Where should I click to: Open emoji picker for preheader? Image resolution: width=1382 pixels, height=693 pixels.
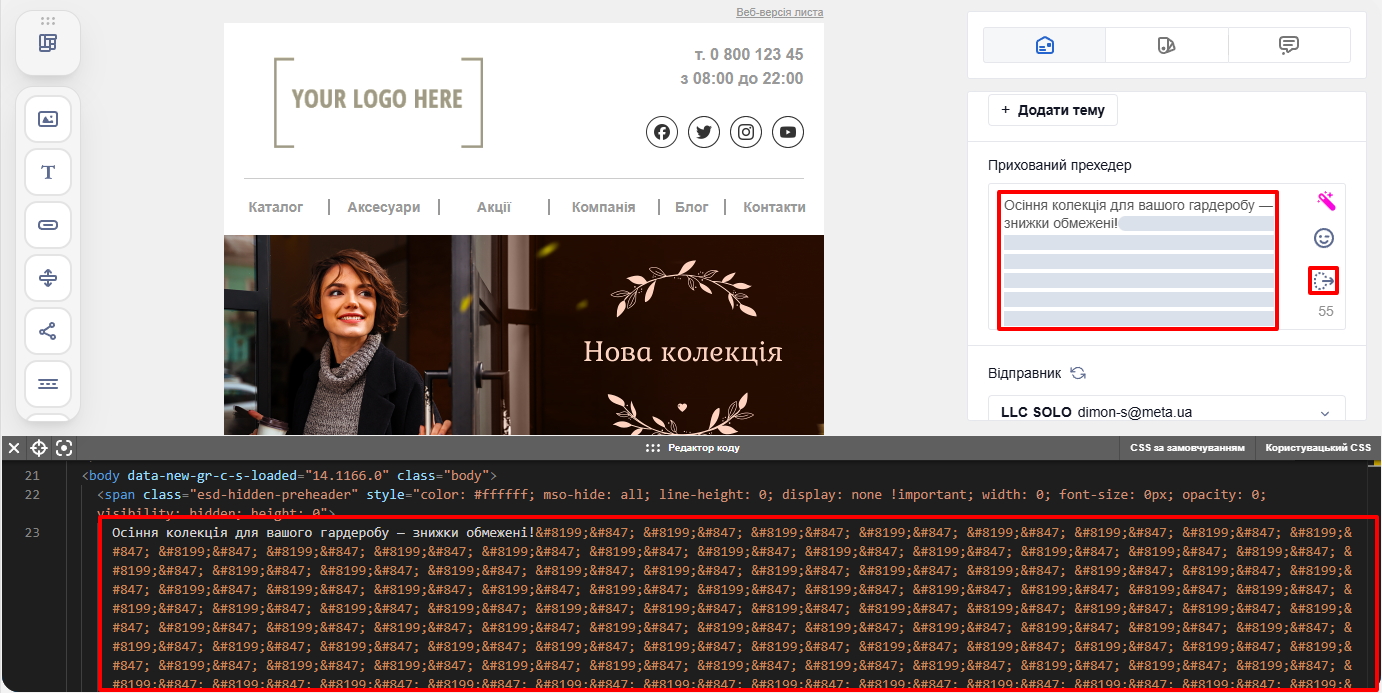pos(1324,238)
